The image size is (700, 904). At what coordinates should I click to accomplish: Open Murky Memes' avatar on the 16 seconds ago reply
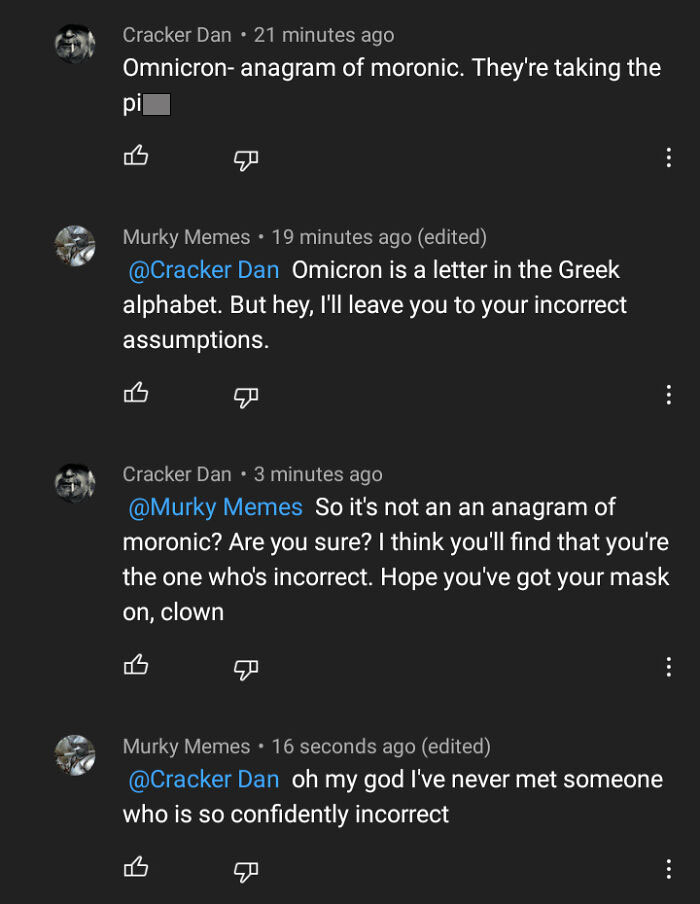(75, 755)
